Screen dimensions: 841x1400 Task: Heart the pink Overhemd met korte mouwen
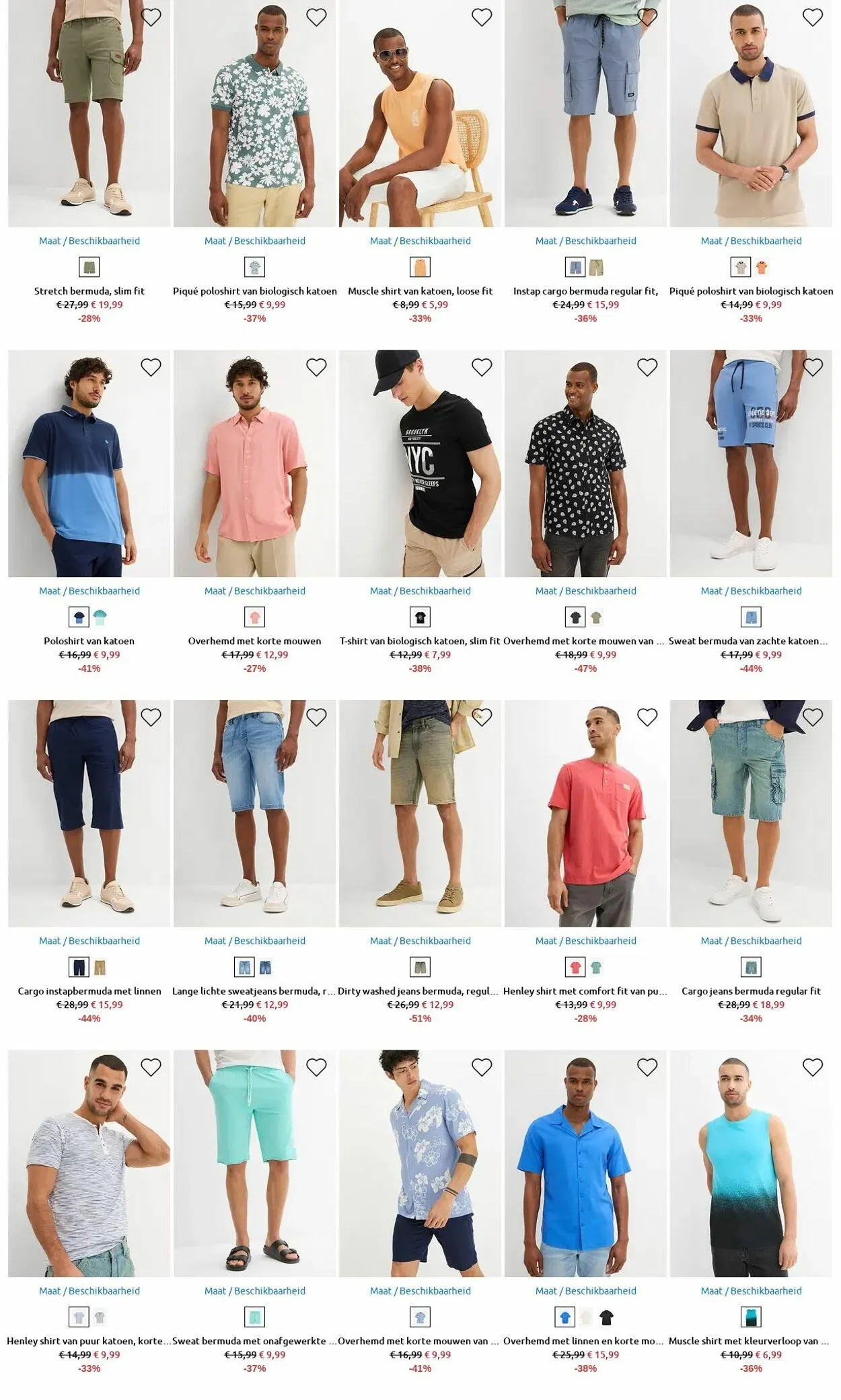pyautogui.click(x=316, y=367)
